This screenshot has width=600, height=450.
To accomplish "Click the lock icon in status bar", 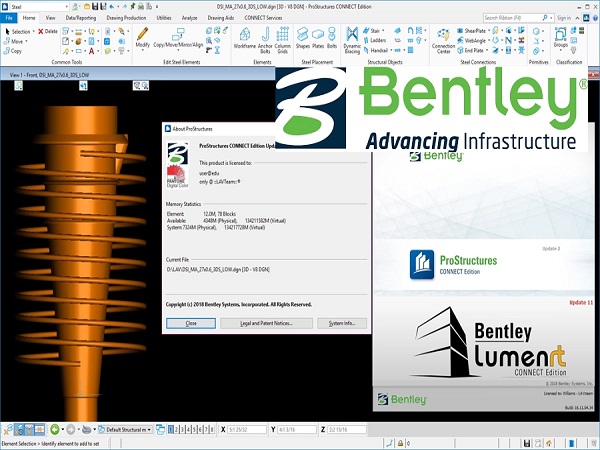I will click(400, 443).
